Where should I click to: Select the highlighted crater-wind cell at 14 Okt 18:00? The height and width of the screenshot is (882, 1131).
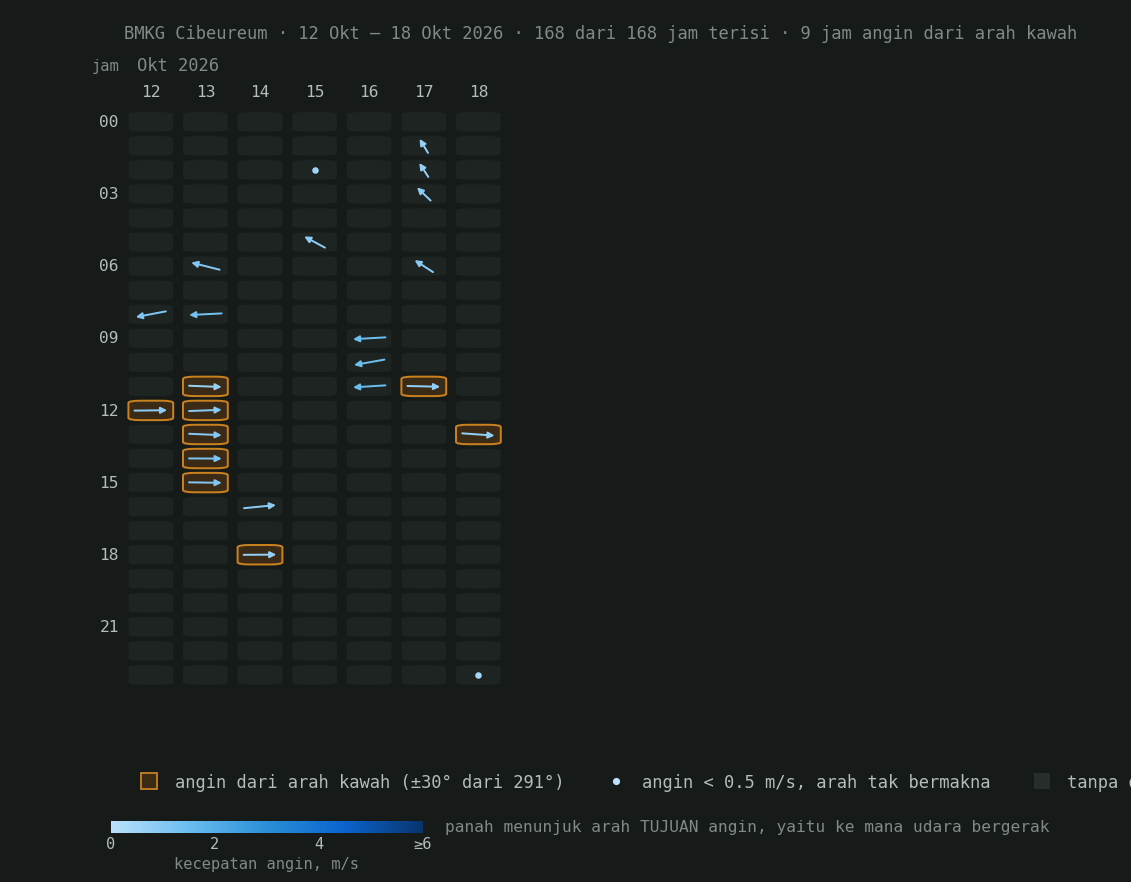point(260,555)
